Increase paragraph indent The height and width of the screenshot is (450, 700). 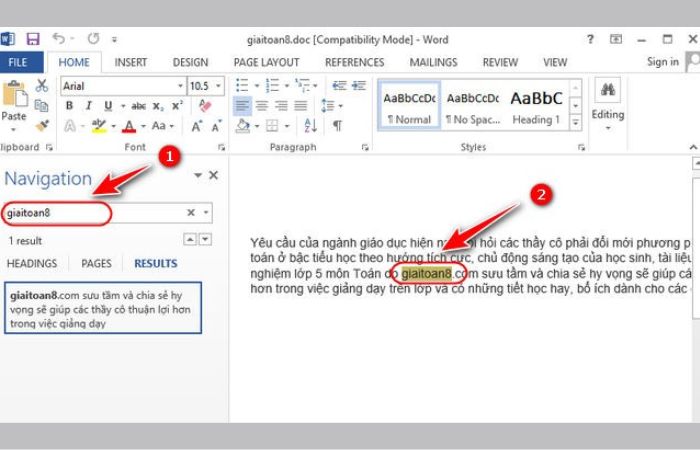coord(359,85)
